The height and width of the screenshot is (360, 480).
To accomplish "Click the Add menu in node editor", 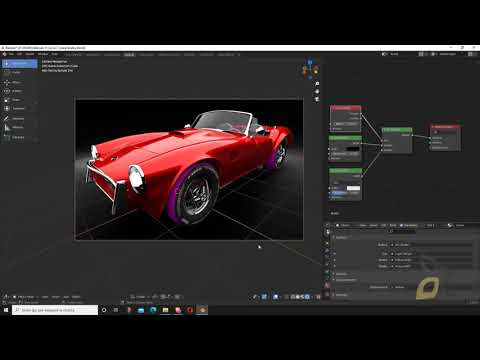I will point(384,226).
